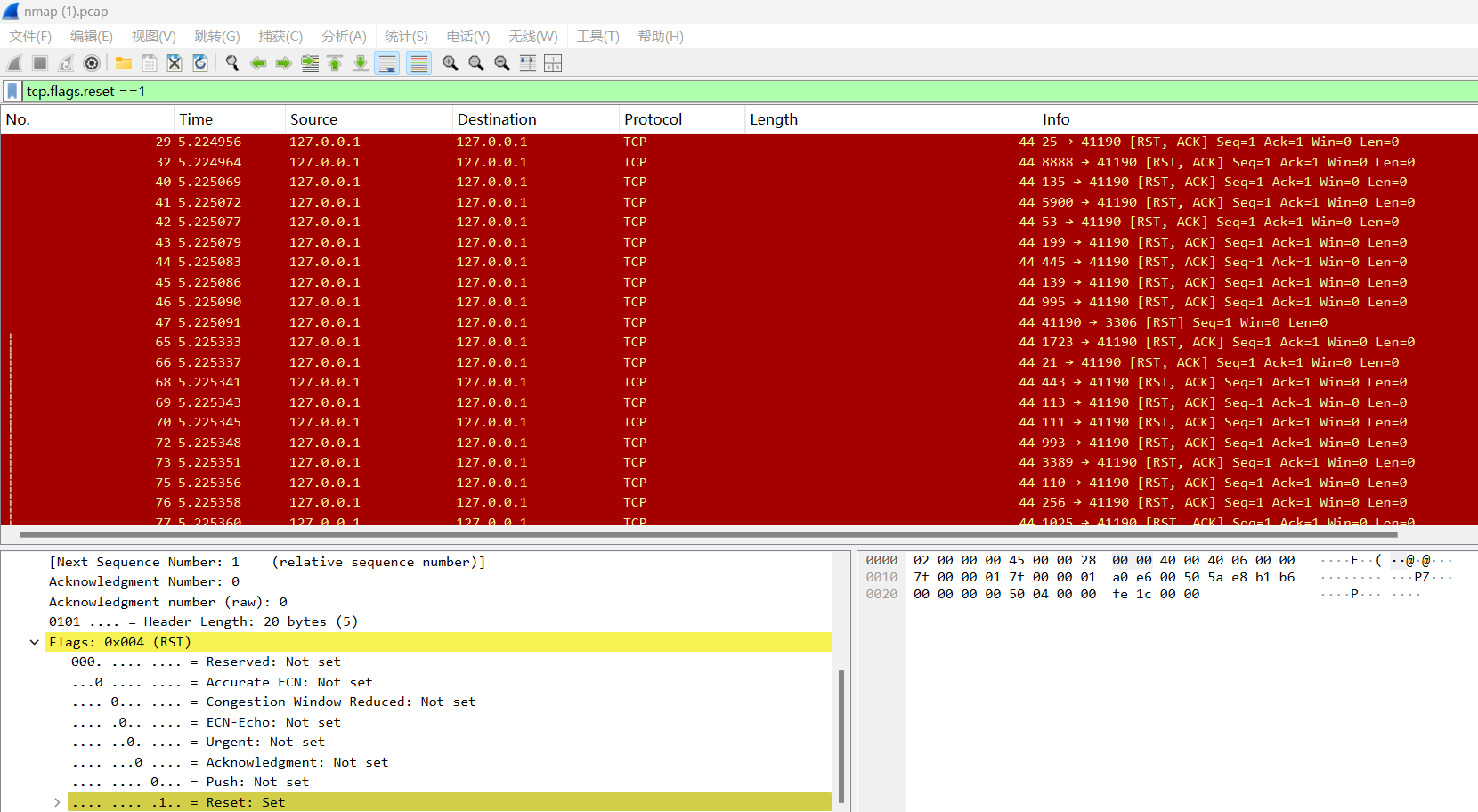
Task: Select packet 65 from port 1723
Action: [739, 342]
